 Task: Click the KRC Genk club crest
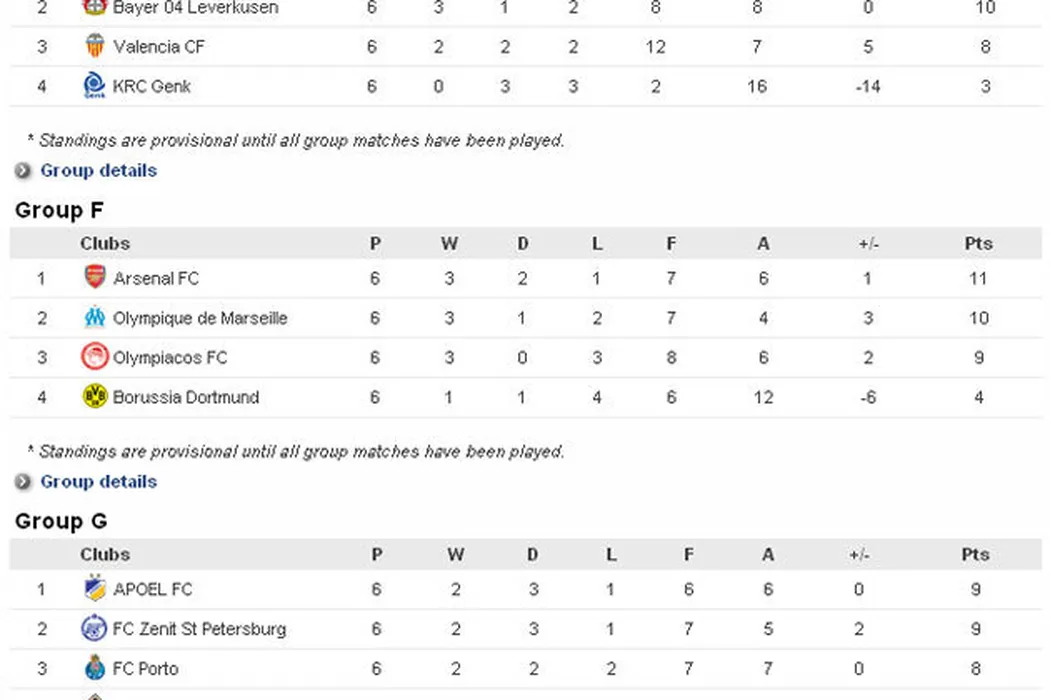pyautogui.click(x=94, y=86)
